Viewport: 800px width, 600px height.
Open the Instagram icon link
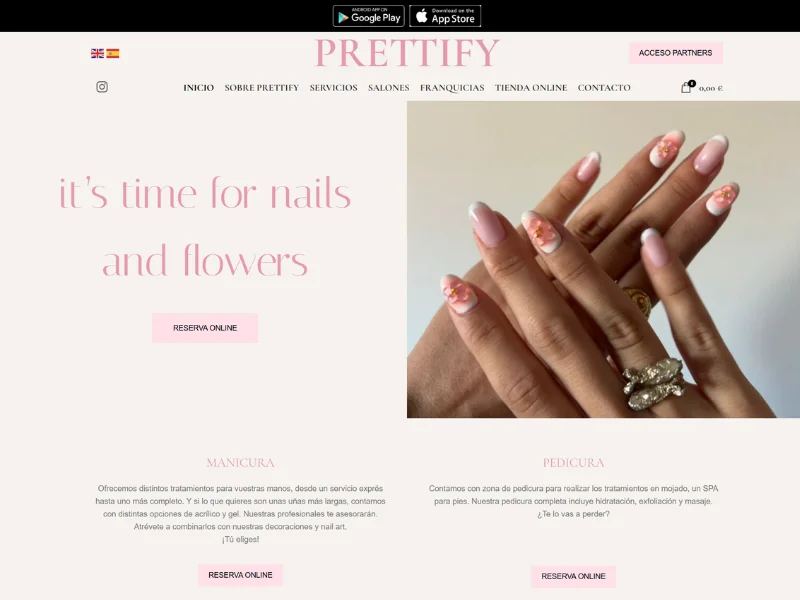point(102,87)
